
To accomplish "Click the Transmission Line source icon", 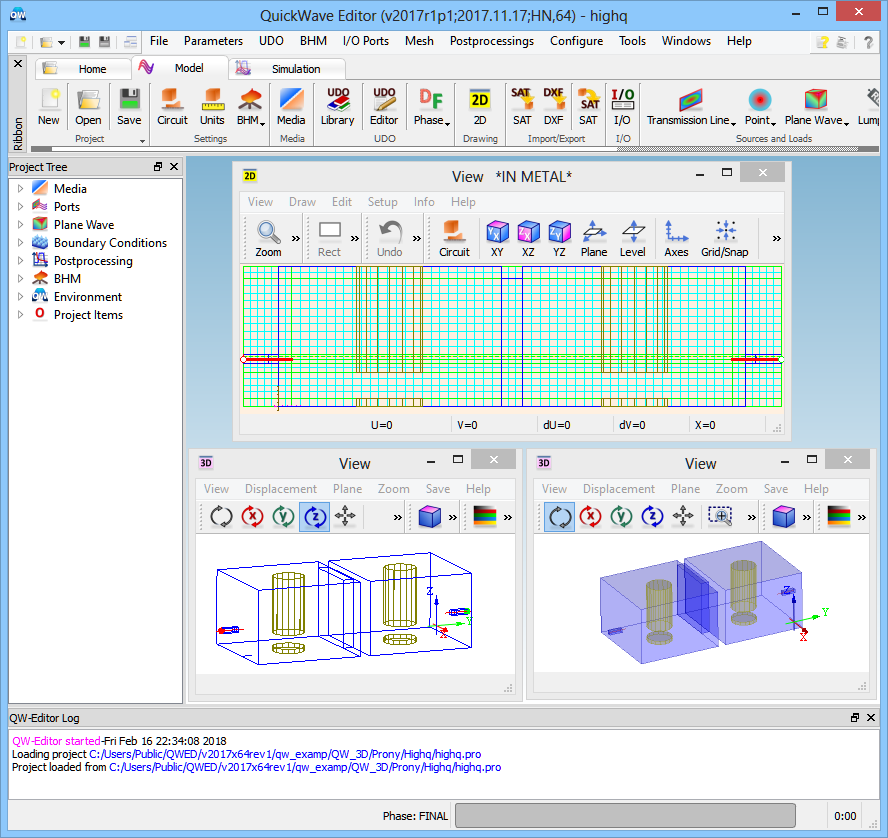I will 690,106.
